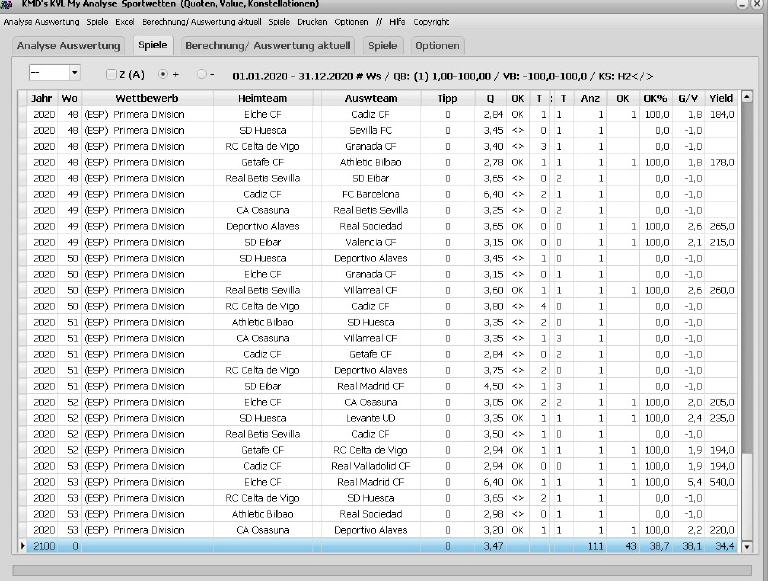
Task: Click the horizontal scrollbar at the bottom
Action: 382,570
